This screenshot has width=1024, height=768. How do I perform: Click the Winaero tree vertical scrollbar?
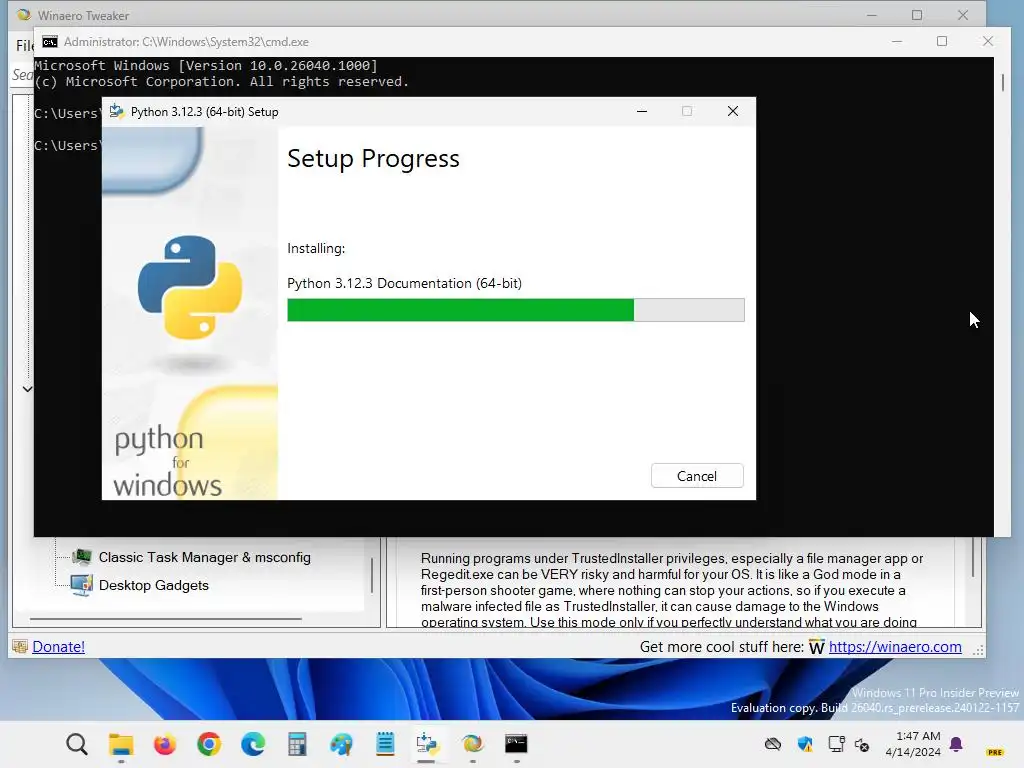pos(372,575)
